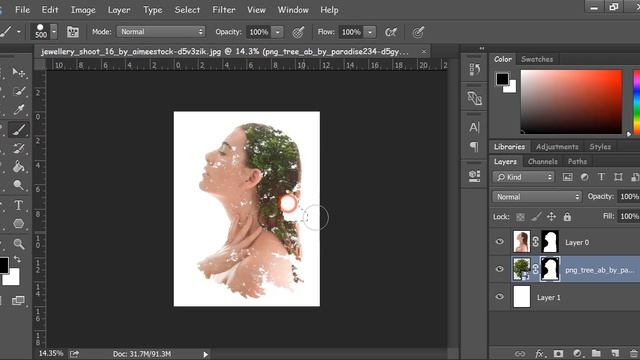This screenshot has height=360, width=640.
Task: Switch to the Paths tab
Action: [577, 162]
